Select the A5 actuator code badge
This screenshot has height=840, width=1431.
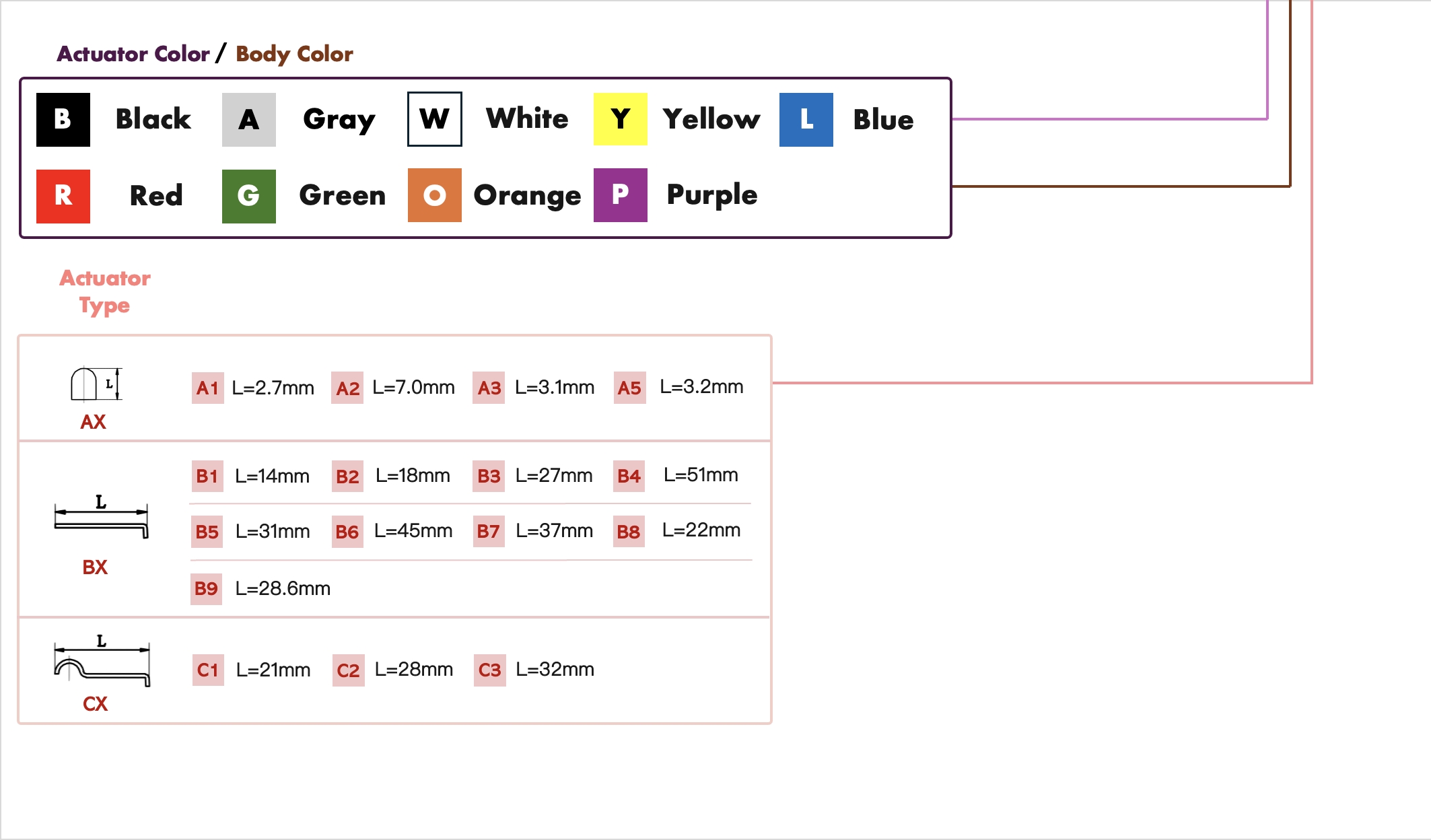(629, 388)
